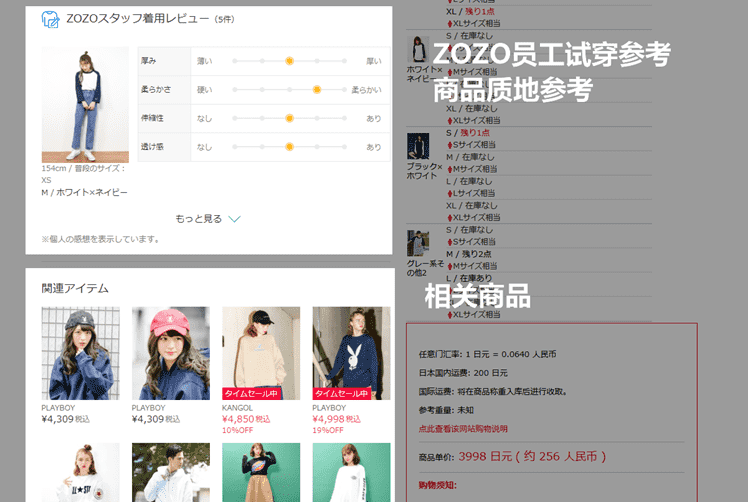Click 国际运费 shipping note line
Image resolution: width=748 pixels, height=502 pixels.
[494, 391]
